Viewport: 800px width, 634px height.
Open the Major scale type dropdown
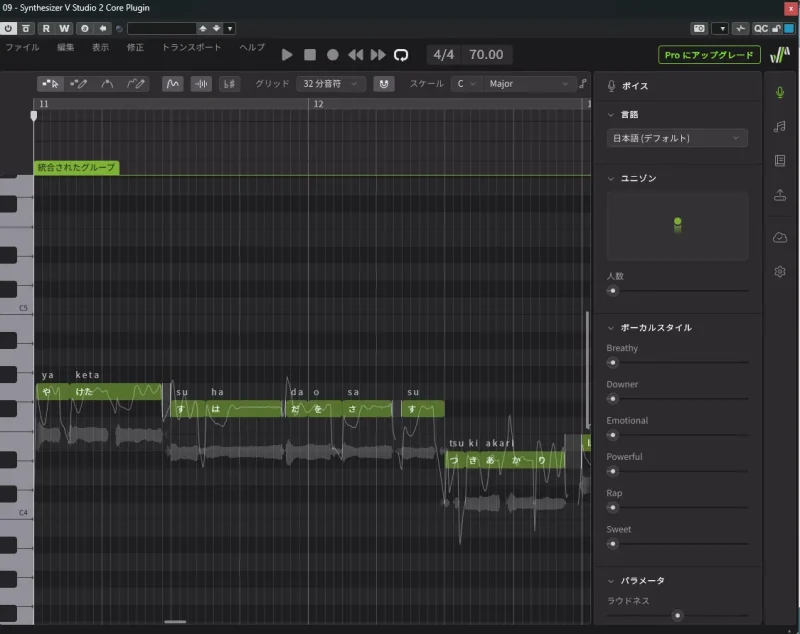(x=528, y=84)
